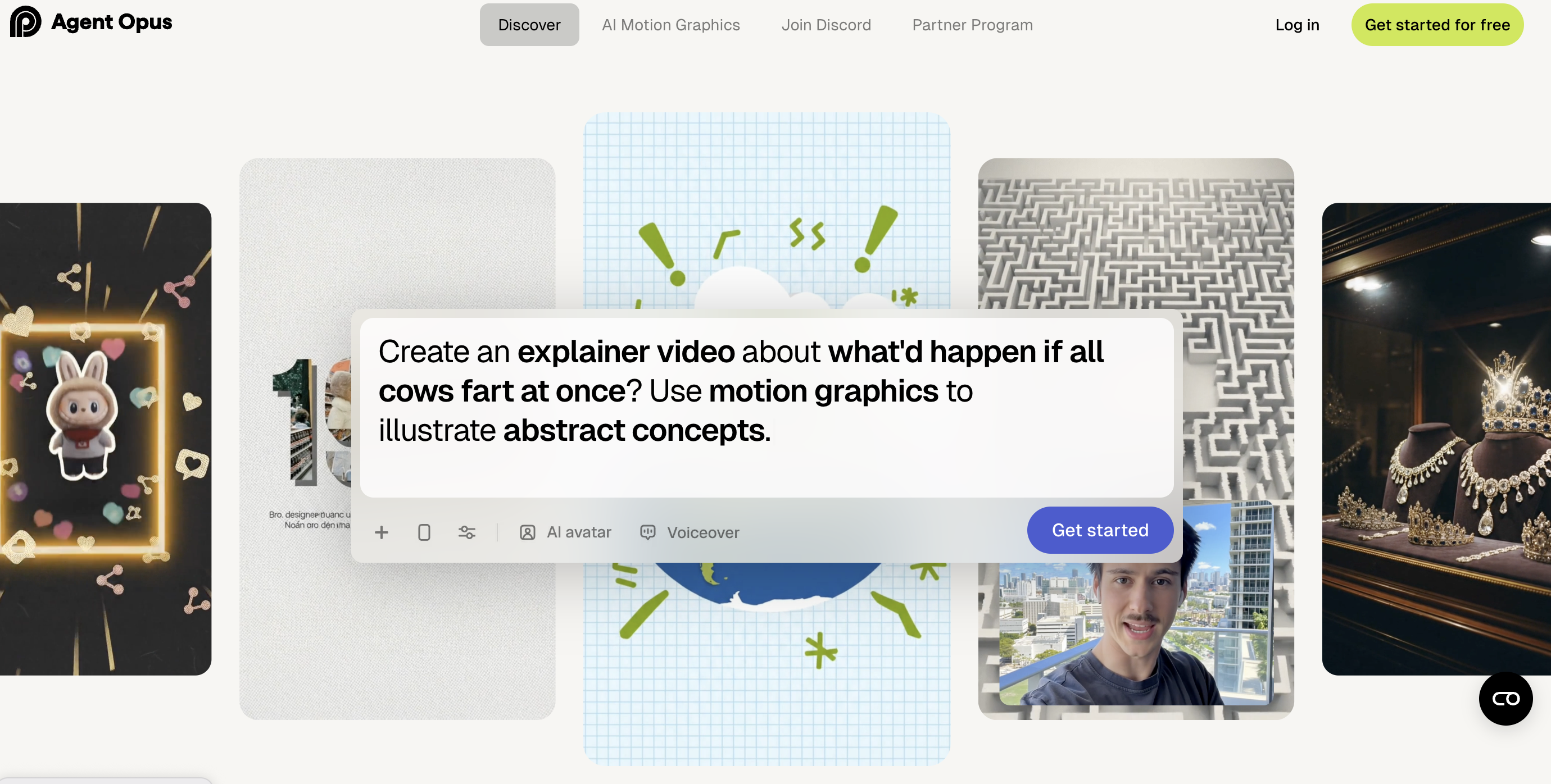The image size is (1551, 784).
Task: Click the Voiceover speech bubble icon
Action: [x=648, y=532]
